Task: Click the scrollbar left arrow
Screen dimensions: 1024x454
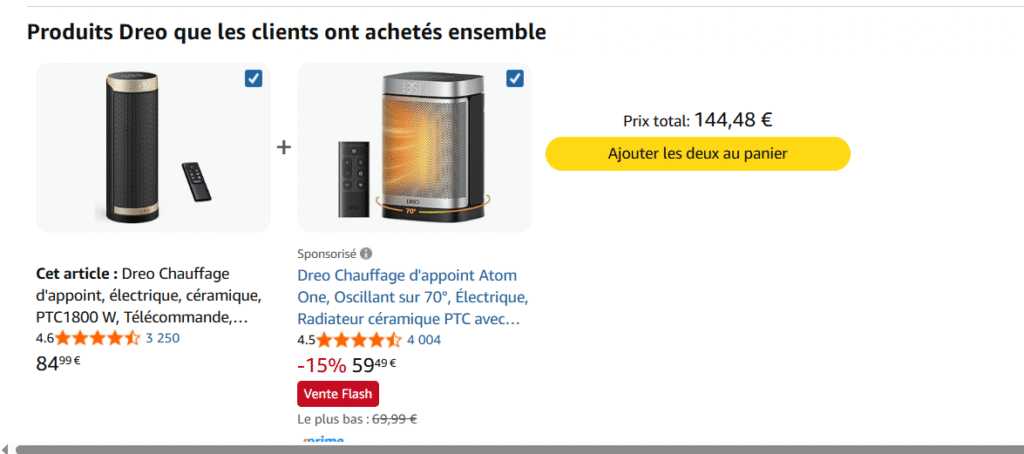Action: coord(6,449)
